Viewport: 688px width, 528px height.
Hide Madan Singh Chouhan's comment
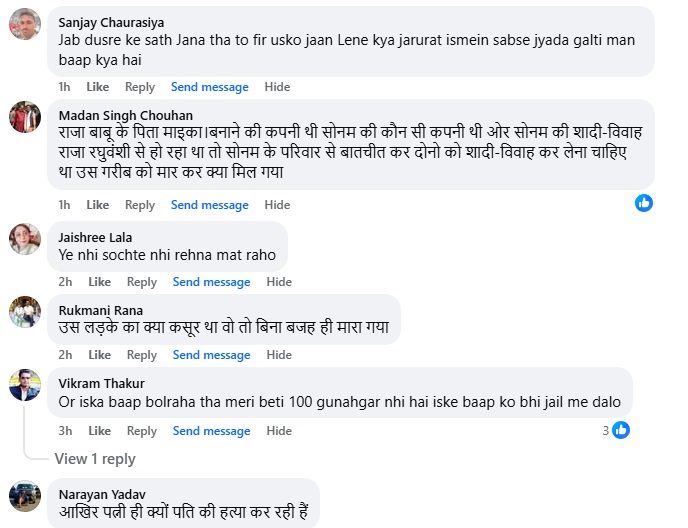(x=277, y=205)
